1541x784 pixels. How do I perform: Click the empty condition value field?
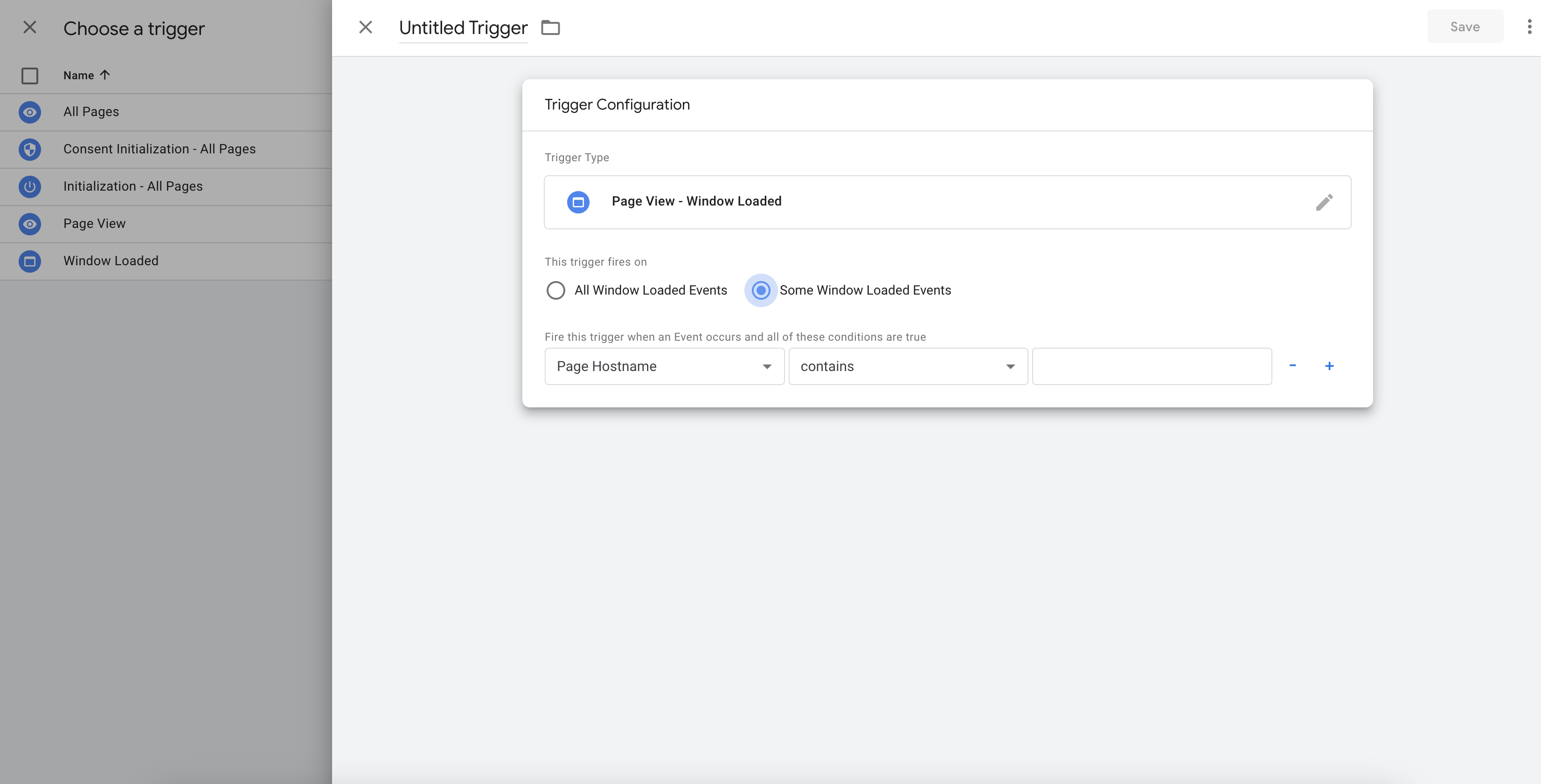[1152, 366]
